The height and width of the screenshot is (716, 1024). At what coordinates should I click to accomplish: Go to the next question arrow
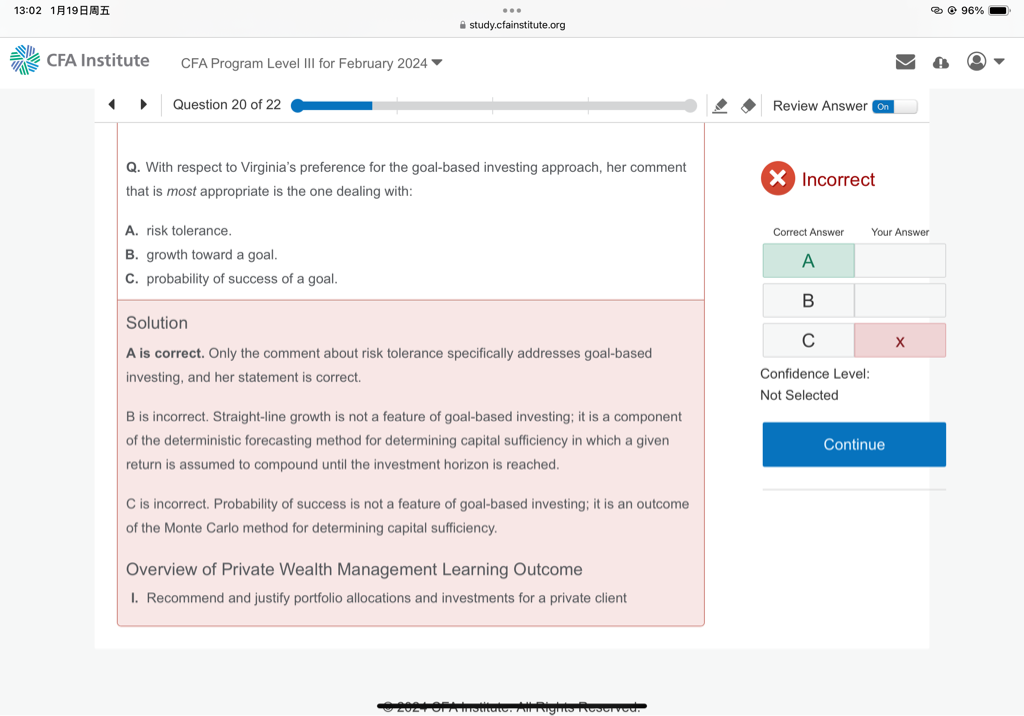(144, 105)
